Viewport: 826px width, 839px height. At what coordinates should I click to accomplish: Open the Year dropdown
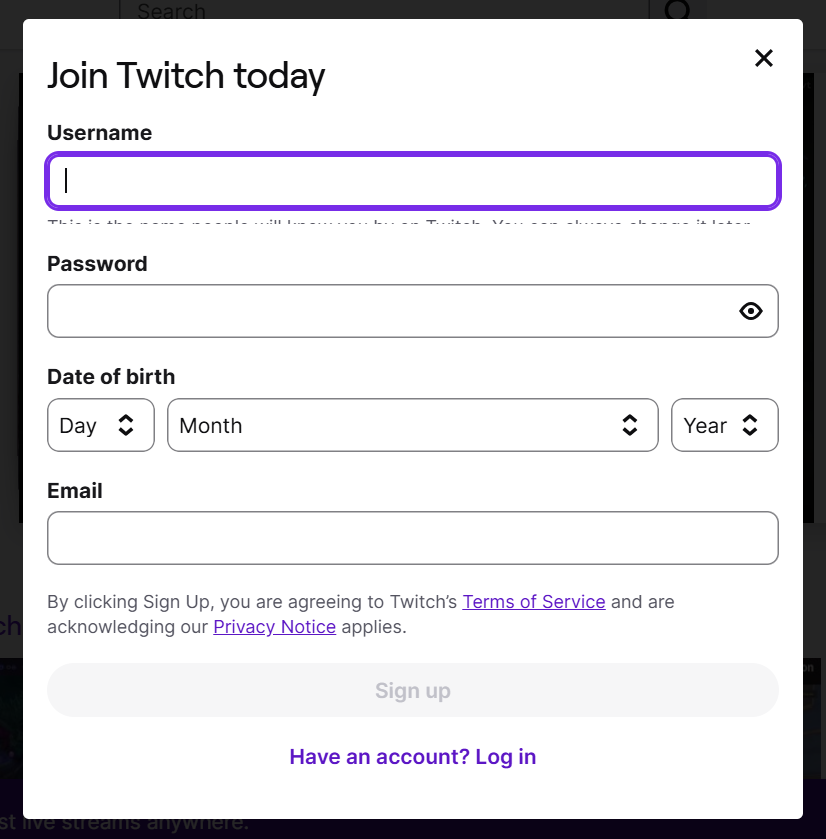pos(724,425)
